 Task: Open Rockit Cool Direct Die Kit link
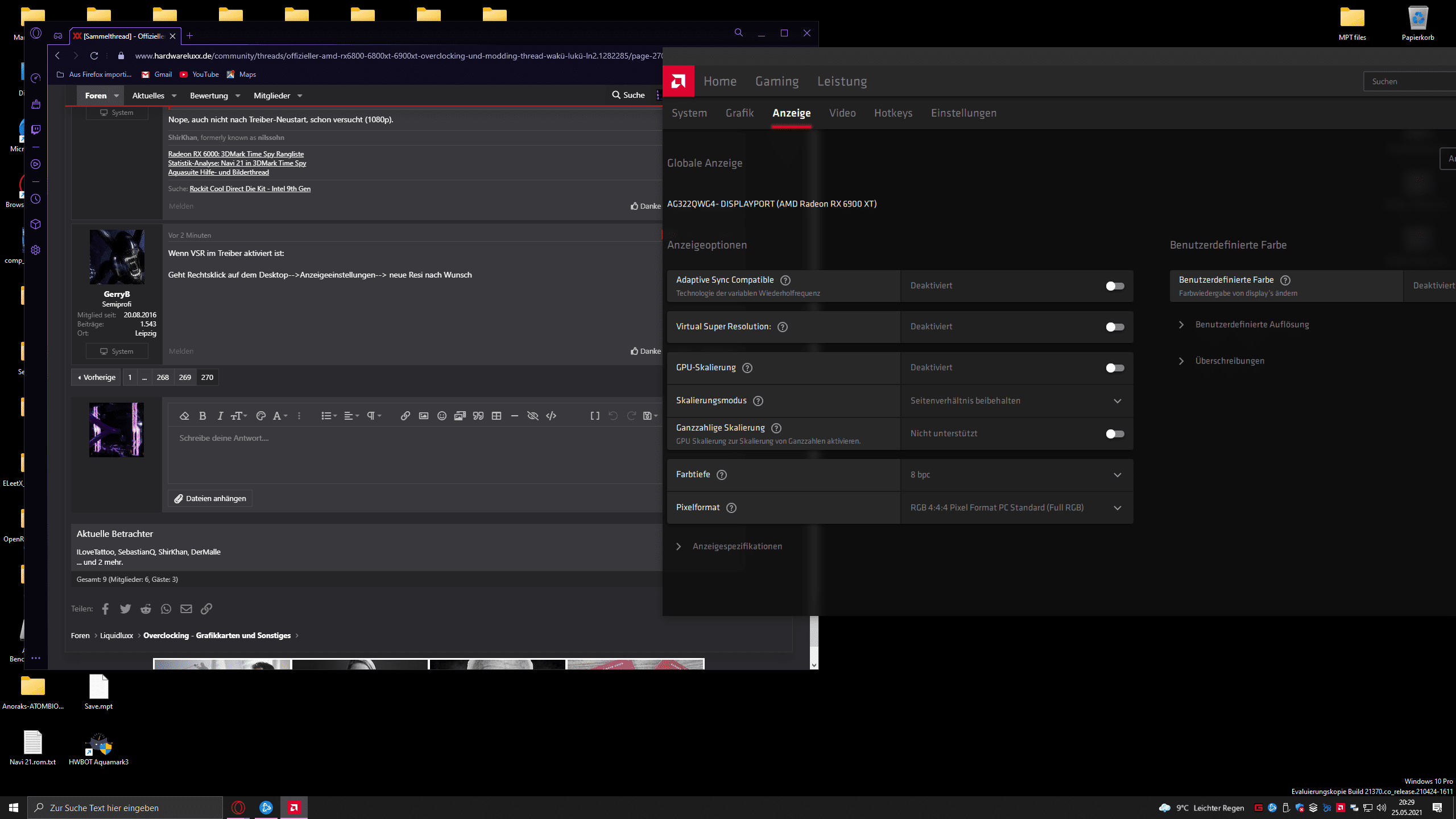click(250, 189)
